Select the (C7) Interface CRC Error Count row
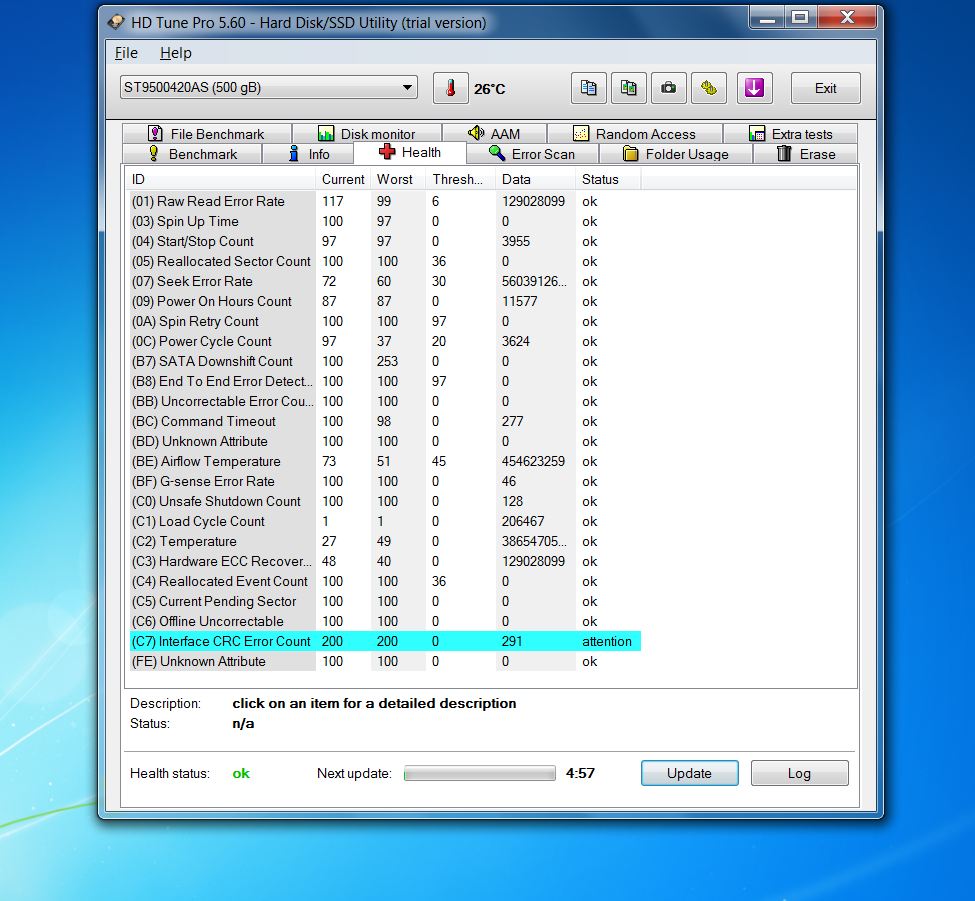This screenshot has height=901, width=975. [385, 641]
